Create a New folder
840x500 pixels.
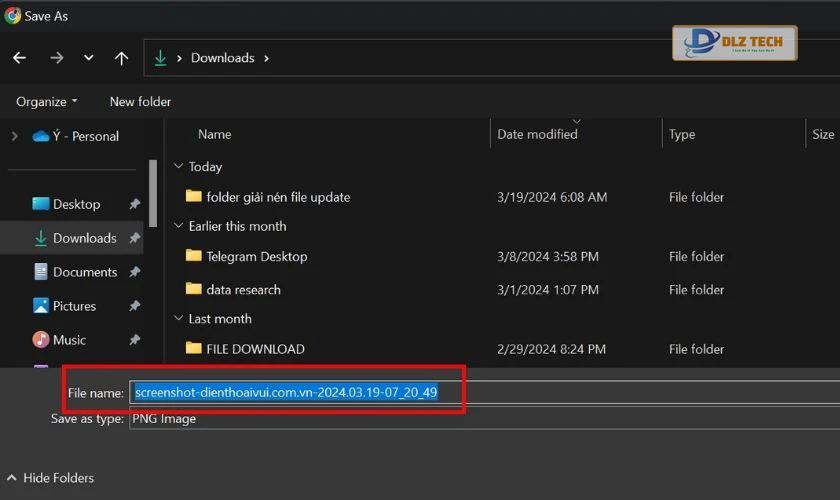(140, 101)
